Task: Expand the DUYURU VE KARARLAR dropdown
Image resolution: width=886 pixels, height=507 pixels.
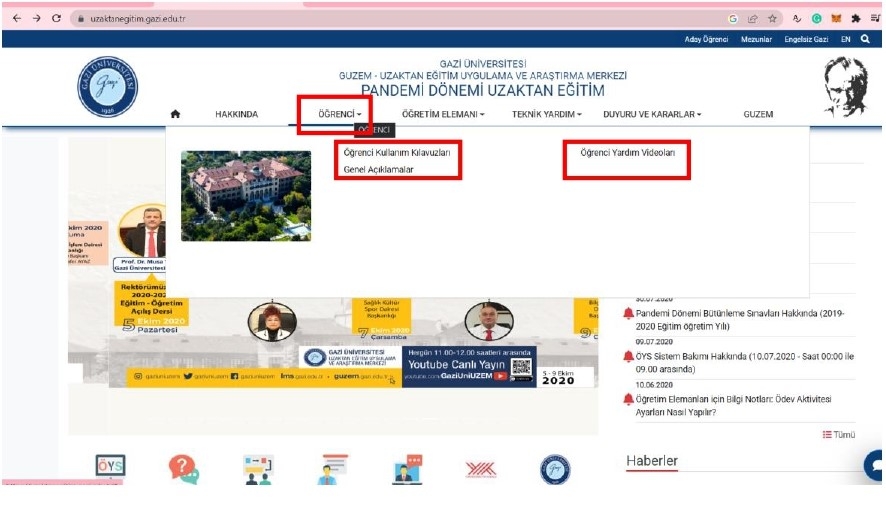Action: coord(652,114)
